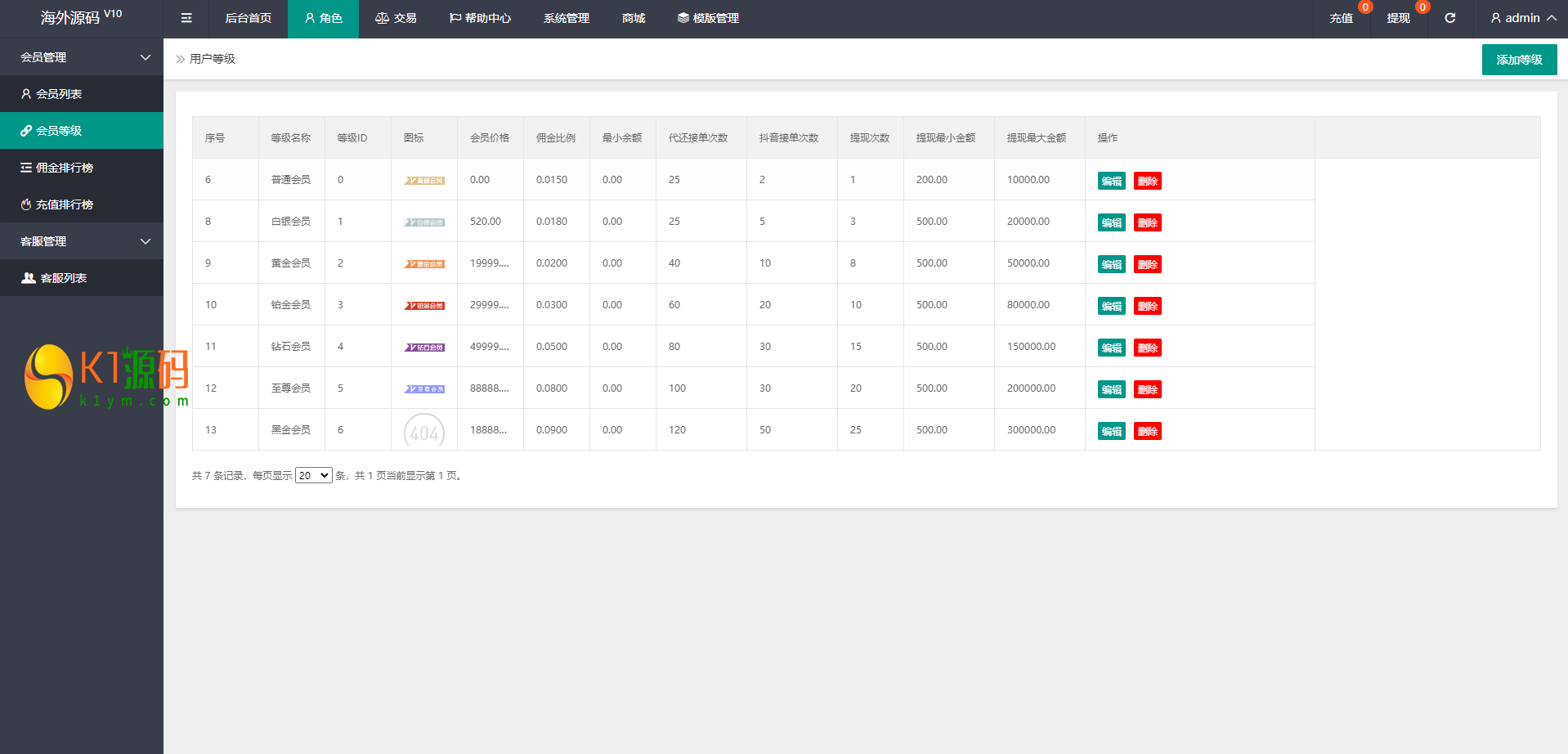This screenshot has height=754, width=1568.
Task: Click the 白银会员 level badge image
Action: (424, 222)
